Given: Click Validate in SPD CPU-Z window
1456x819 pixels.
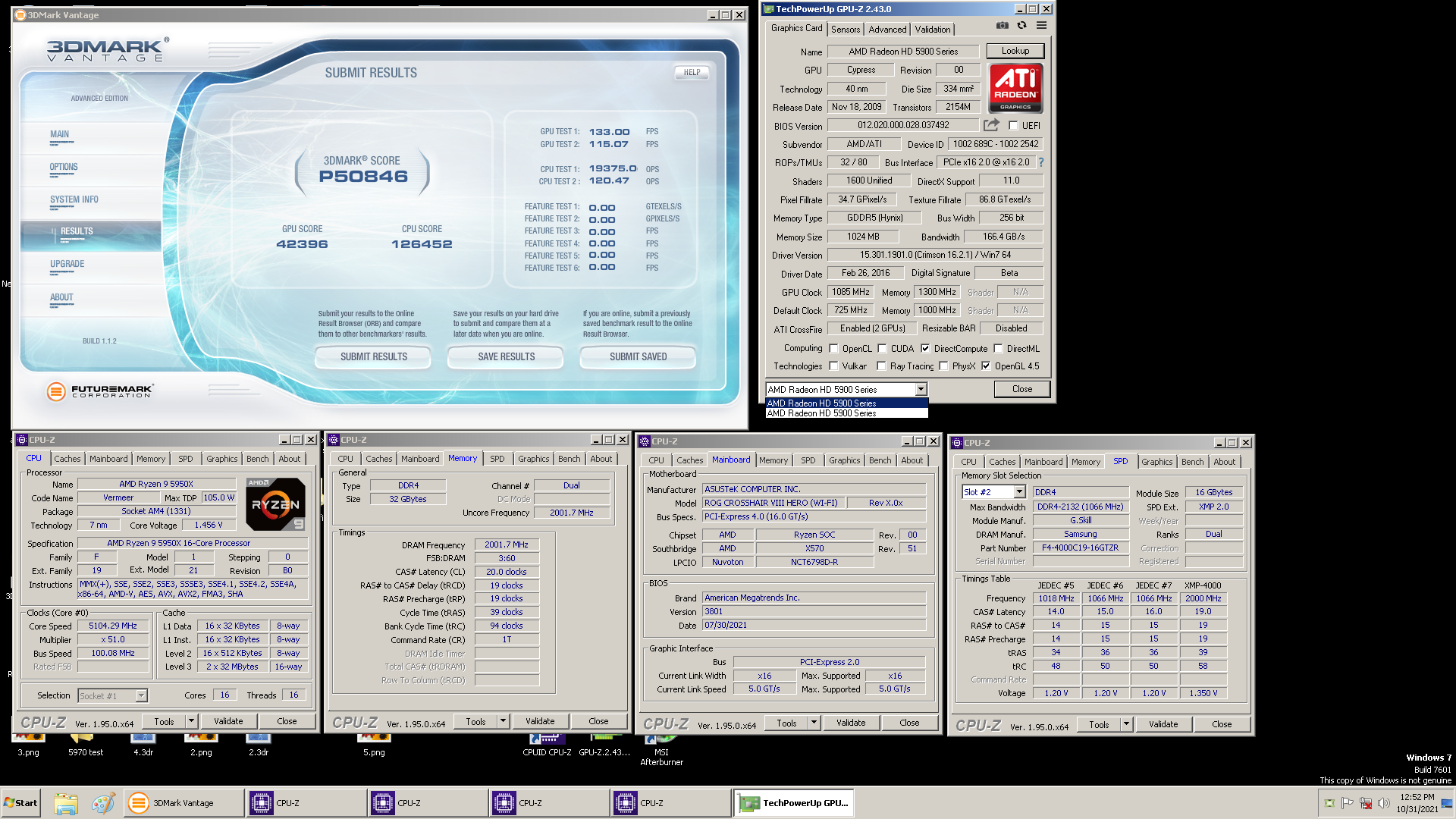Looking at the screenshot, I should pos(1163,724).
